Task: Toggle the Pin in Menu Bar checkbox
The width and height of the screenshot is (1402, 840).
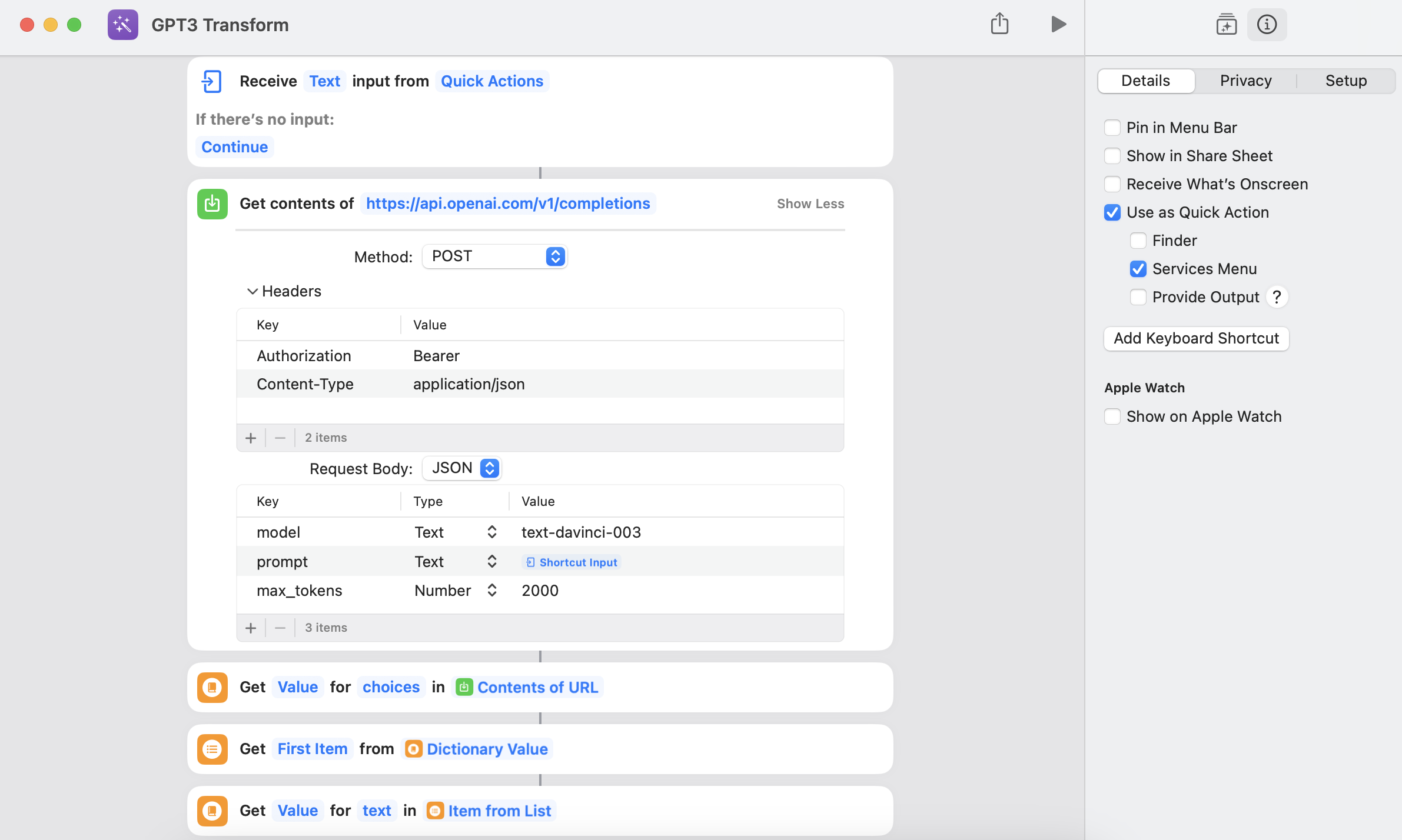Action: coord(1112,127)
